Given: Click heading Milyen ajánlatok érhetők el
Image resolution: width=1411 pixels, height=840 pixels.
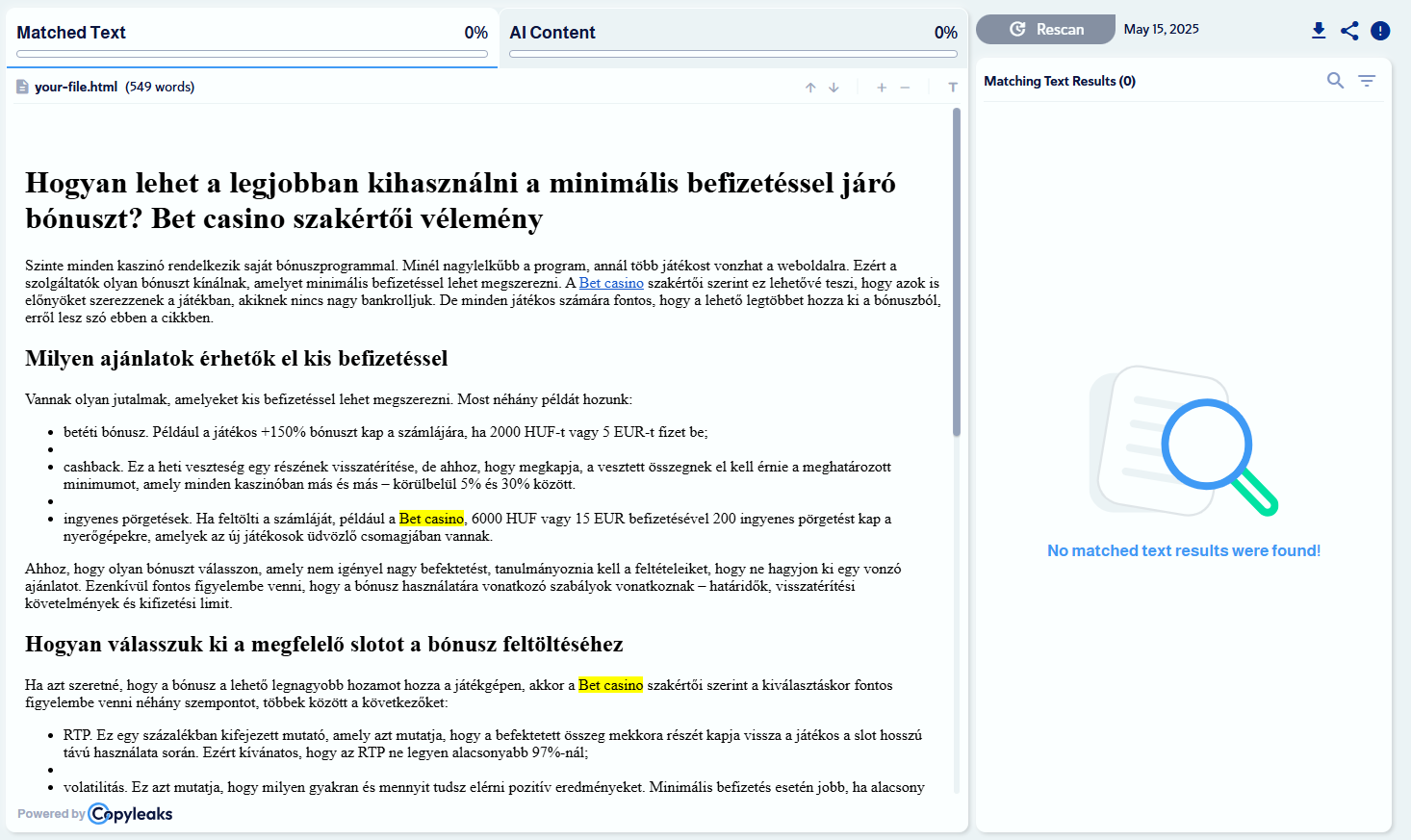Looking at the screenshot, I should 237,359.
